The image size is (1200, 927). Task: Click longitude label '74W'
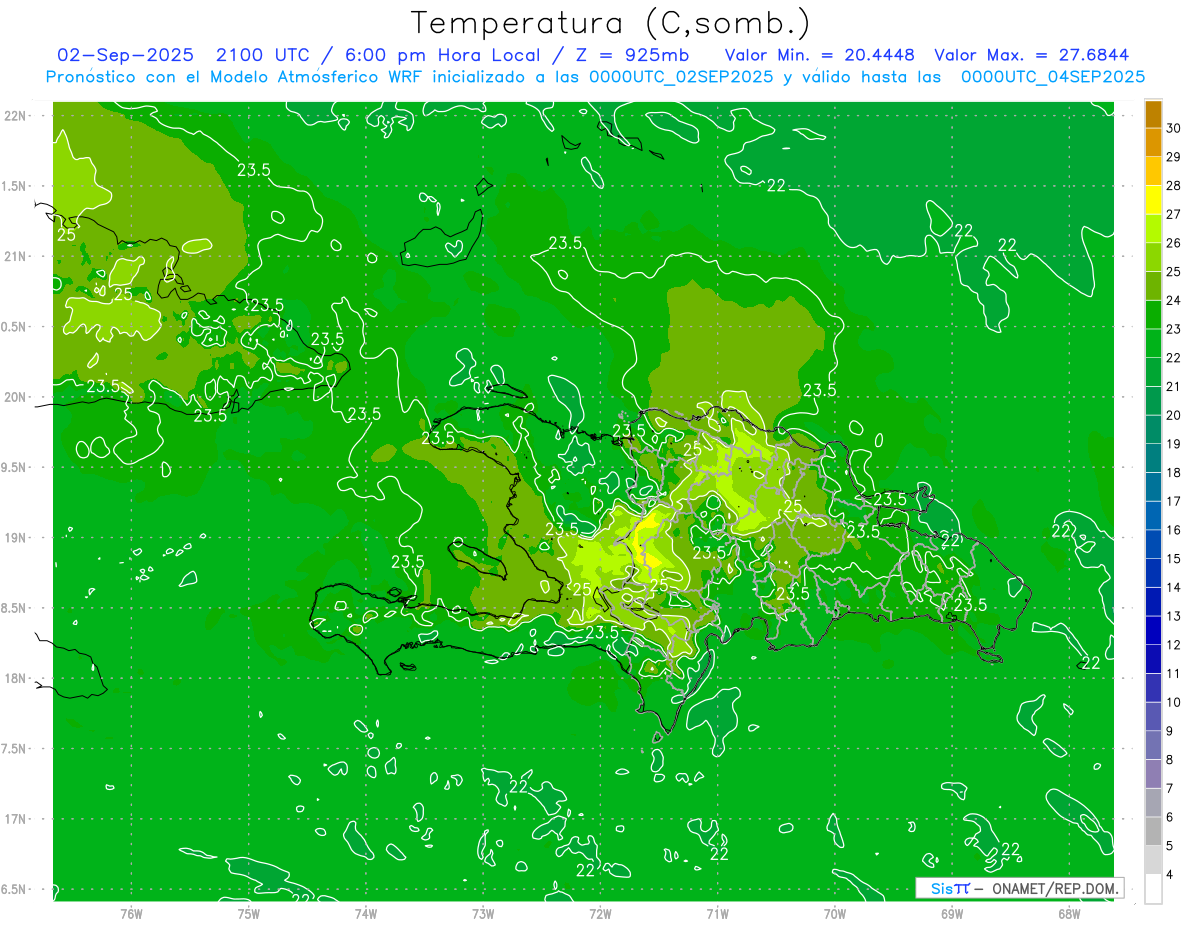(366, 914)
